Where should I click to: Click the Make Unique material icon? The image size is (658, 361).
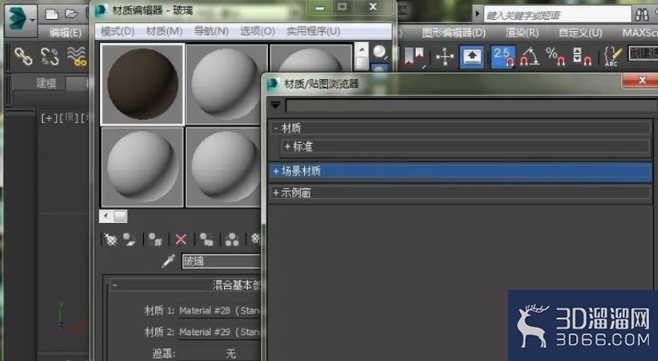(x=232, y=240)
